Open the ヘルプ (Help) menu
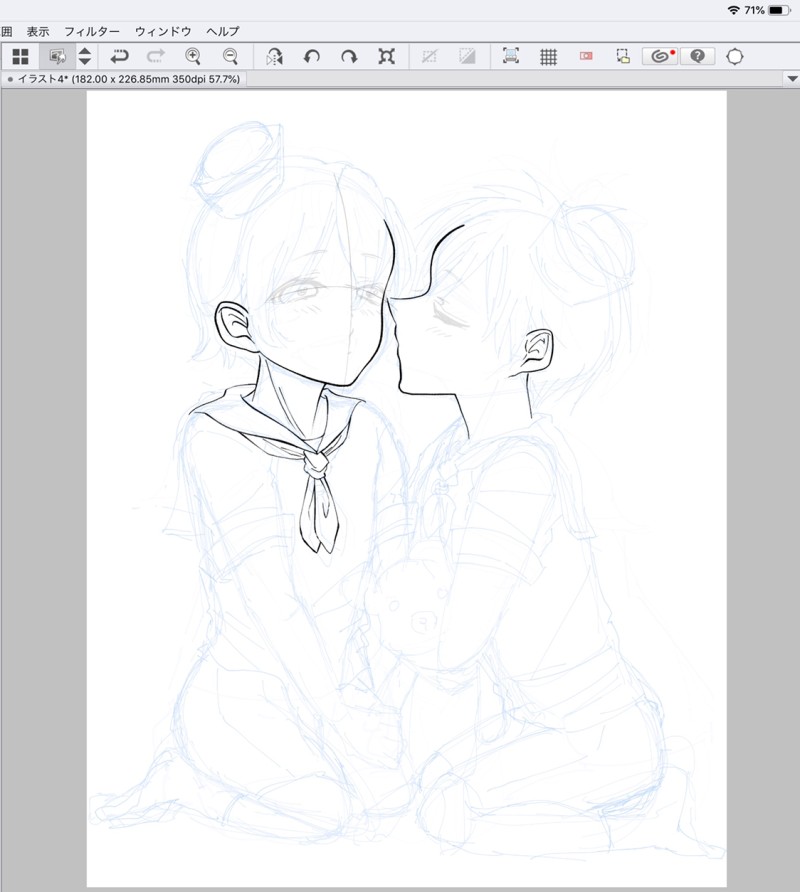Viewport: 800px width, 892px height. [x=222, y=32]
